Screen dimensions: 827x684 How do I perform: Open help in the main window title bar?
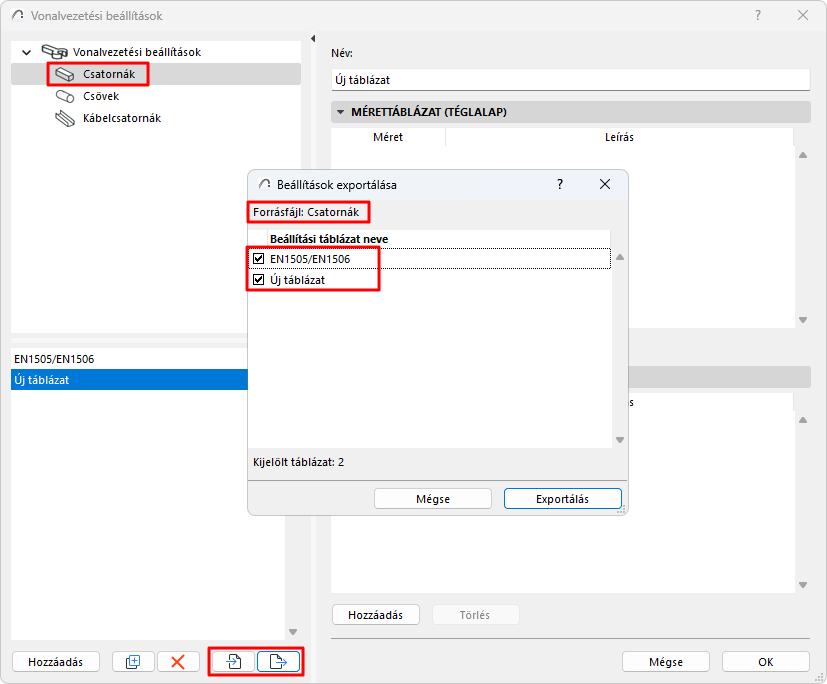(x=758, y=15)
